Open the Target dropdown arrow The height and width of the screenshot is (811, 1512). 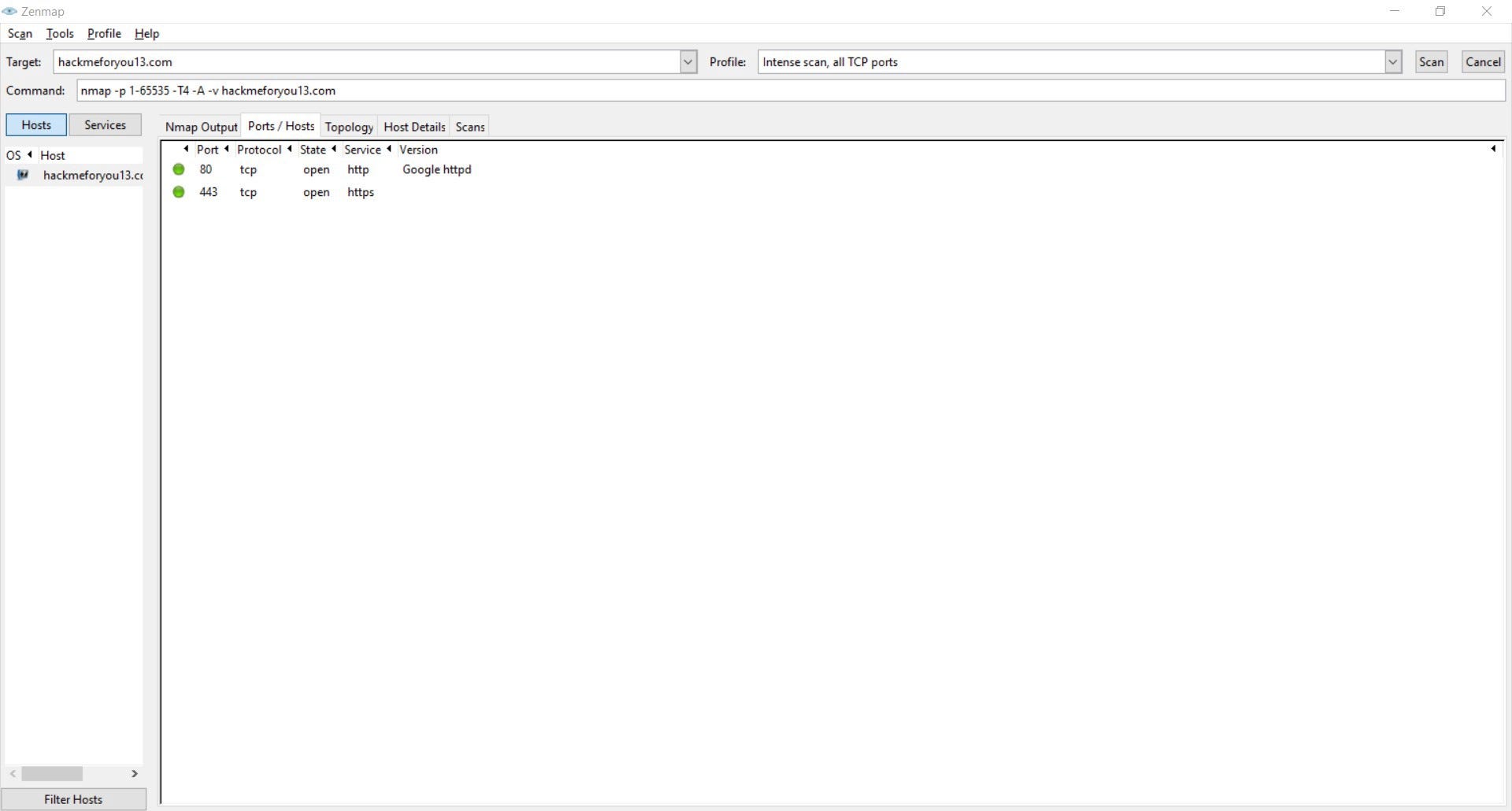[688, 62]
